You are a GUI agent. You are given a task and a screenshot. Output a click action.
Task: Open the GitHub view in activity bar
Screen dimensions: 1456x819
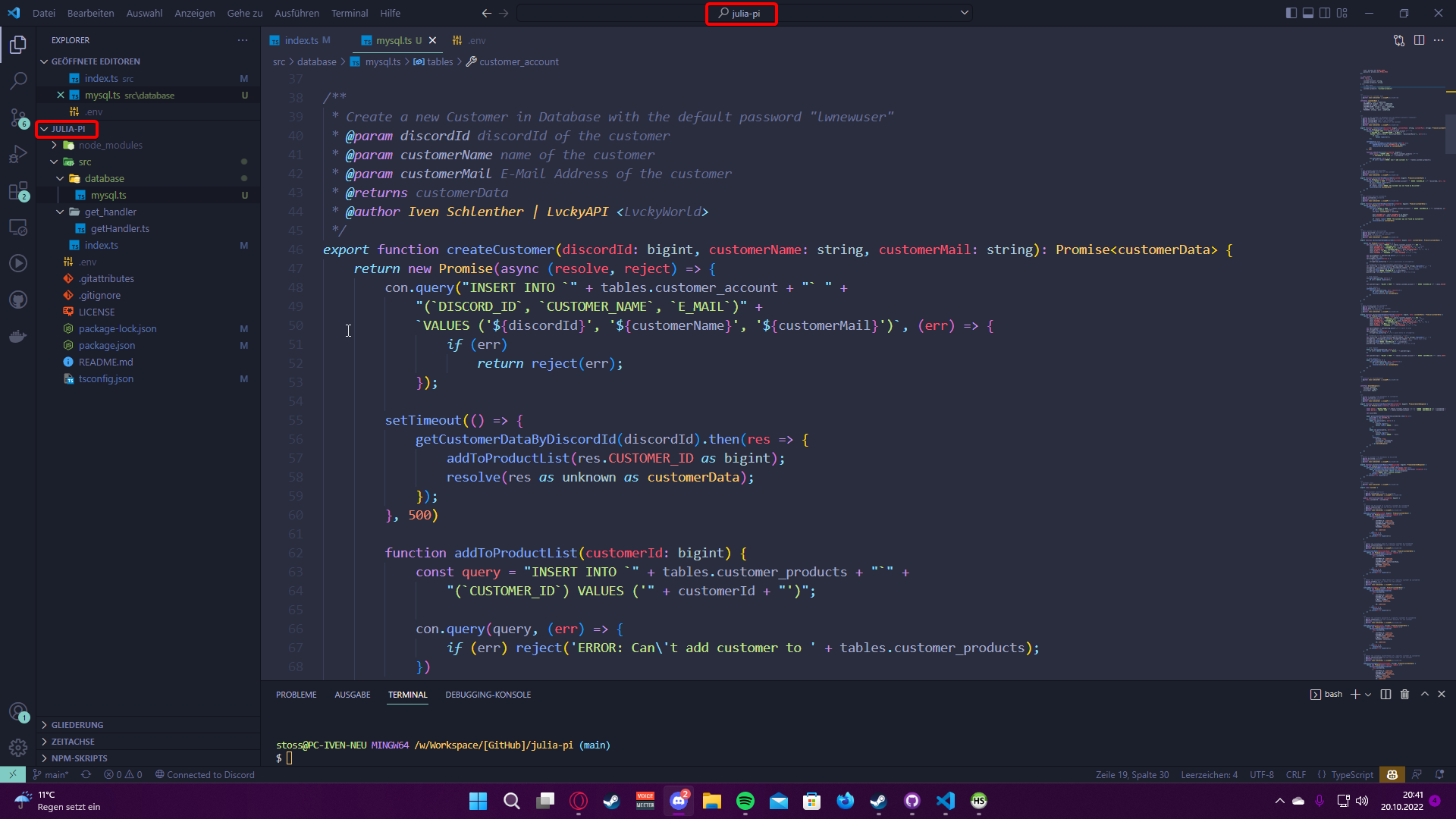(x=18, y=300)
